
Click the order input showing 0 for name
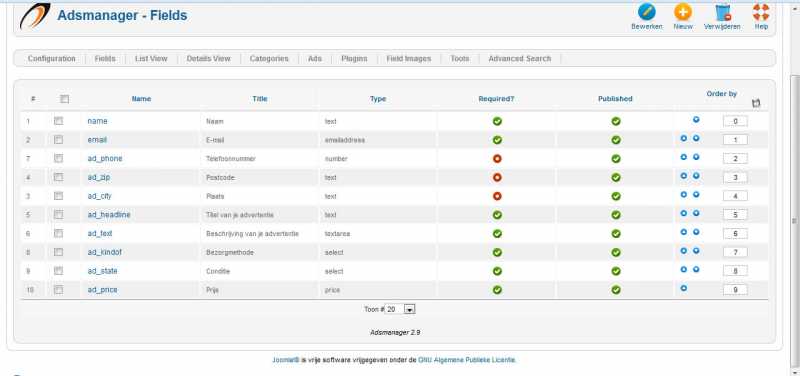click(x=735, y=121)
